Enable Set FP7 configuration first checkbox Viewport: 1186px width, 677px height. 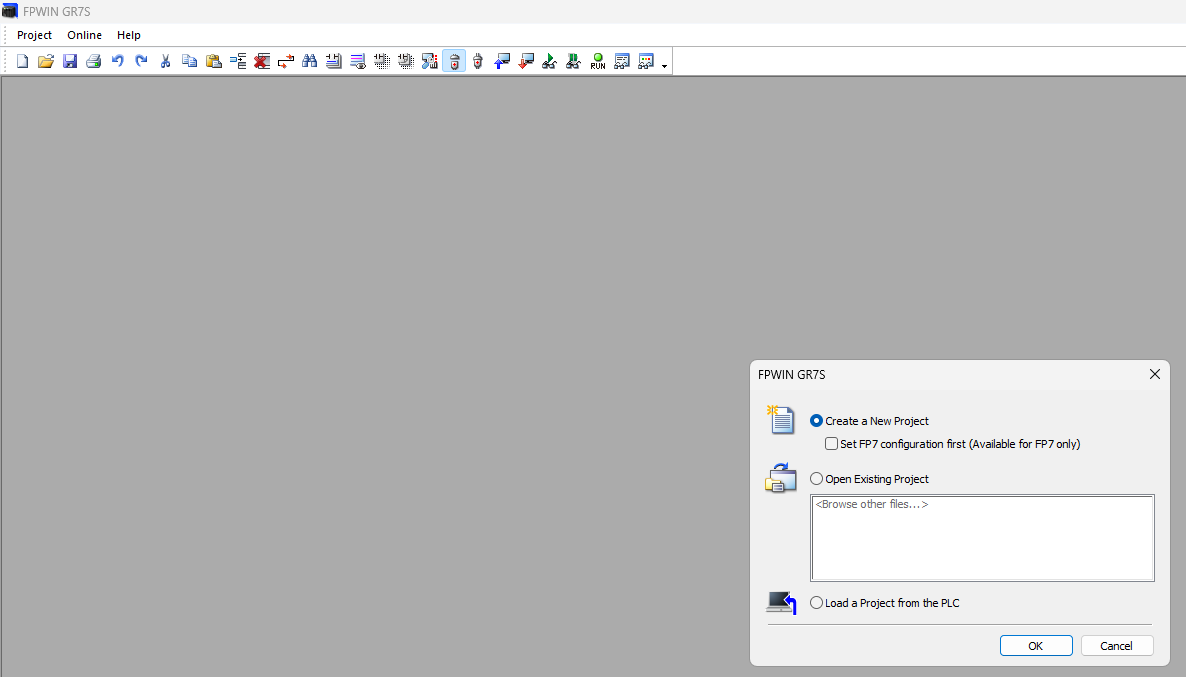point(831,444)
